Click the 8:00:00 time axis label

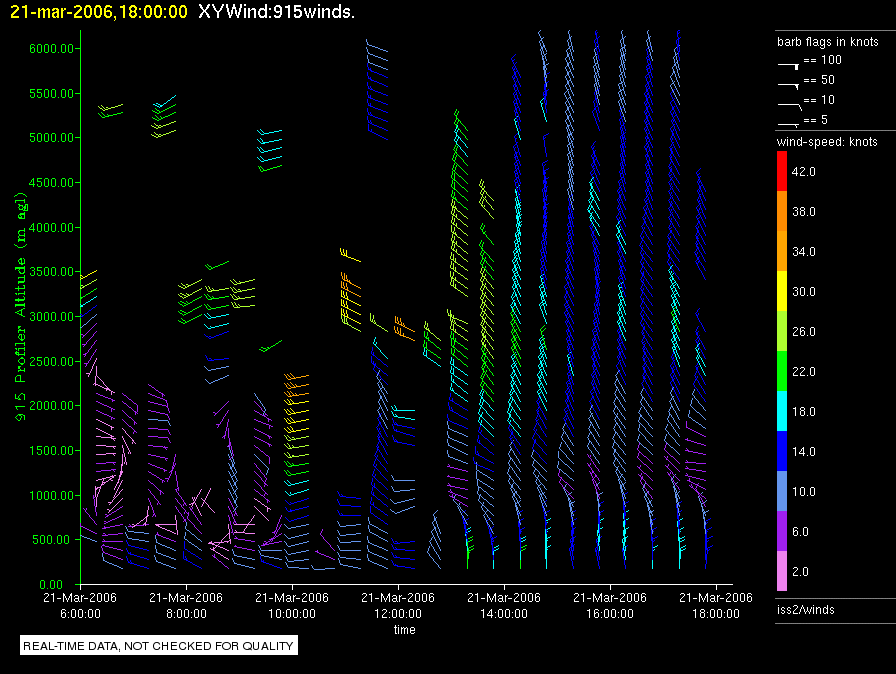coord(186,613)
